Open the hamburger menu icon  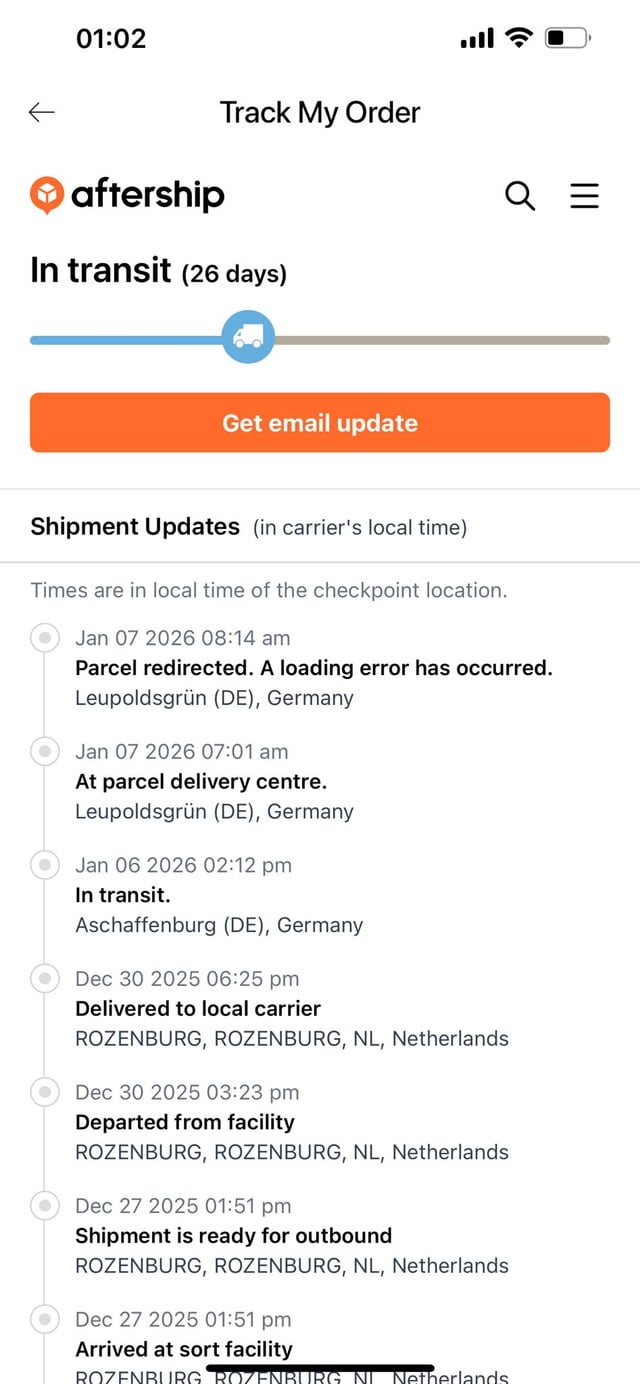click(584, 195)
